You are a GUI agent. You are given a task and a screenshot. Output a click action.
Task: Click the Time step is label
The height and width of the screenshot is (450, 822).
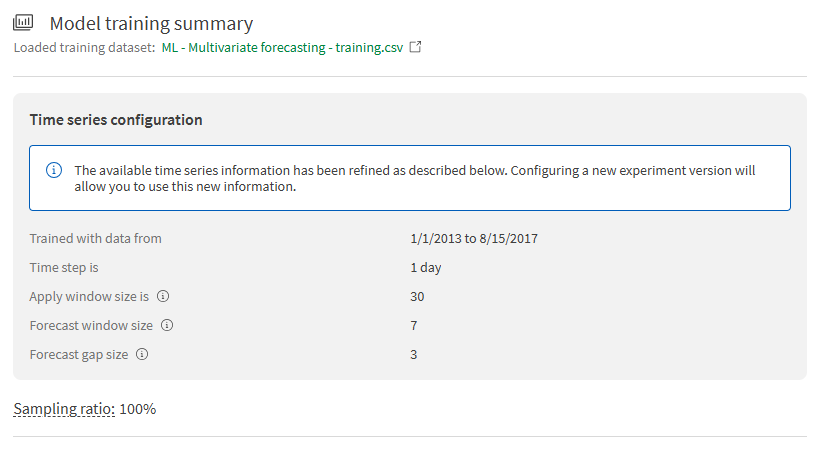click(64, 268)
